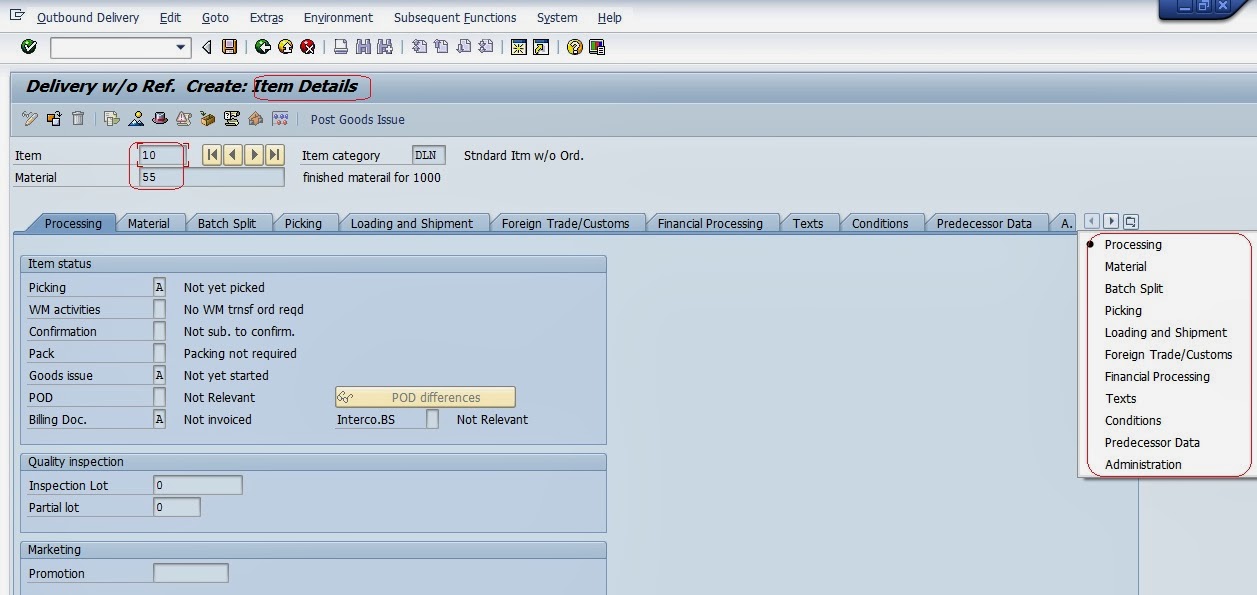Viewport: 1257px width, 595px height.
Task: Click the First Page icon
Action: point(419,47)
